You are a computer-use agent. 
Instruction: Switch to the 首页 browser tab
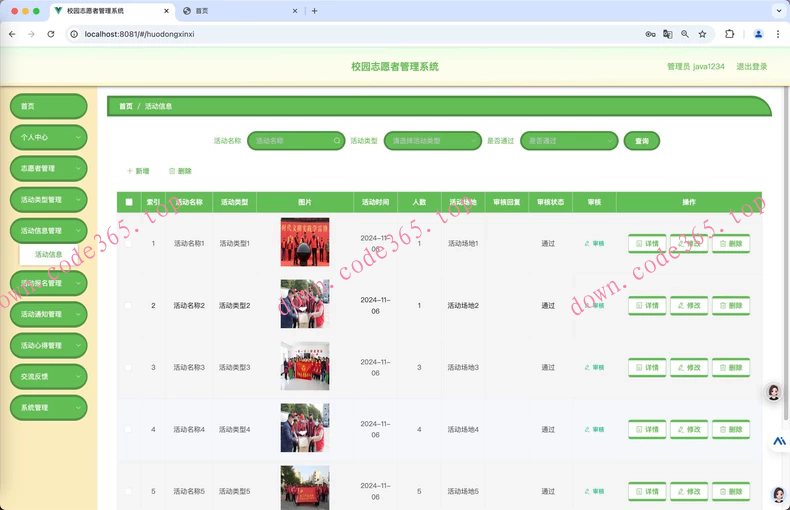[239, 11]
